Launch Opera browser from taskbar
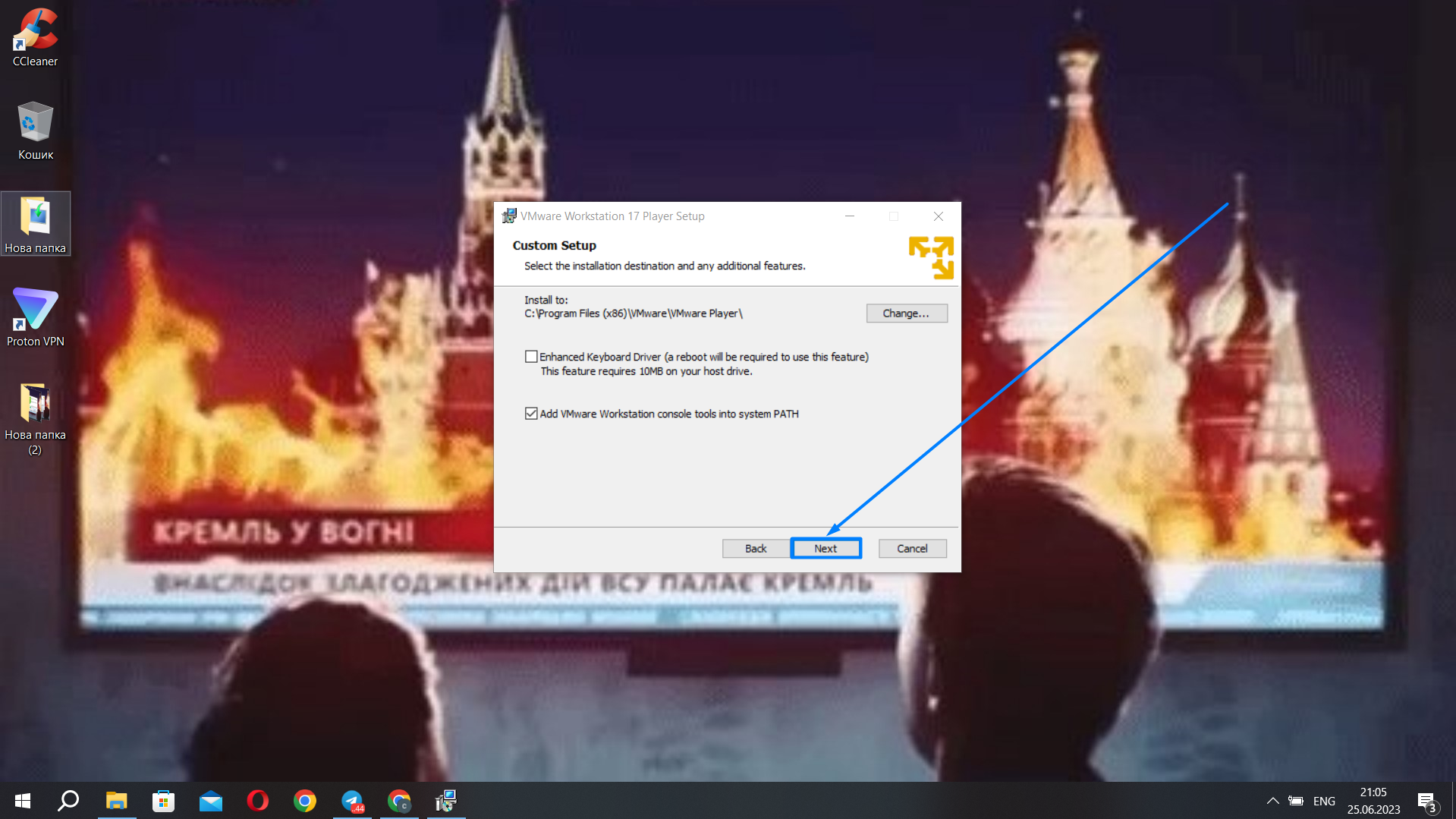The width and height of the screenshot is (1456, 819). pyautogui.click(x=258, y=801)
